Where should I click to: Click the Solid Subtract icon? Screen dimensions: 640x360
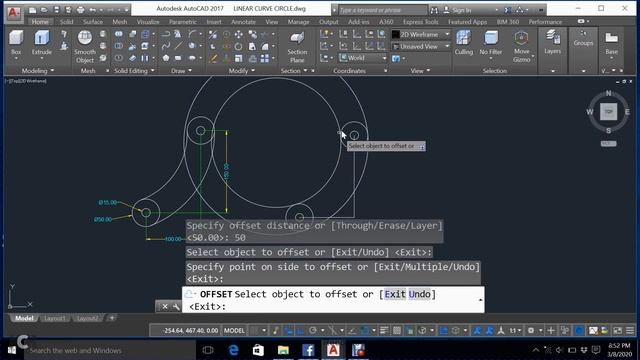click(x=118, y=46)
